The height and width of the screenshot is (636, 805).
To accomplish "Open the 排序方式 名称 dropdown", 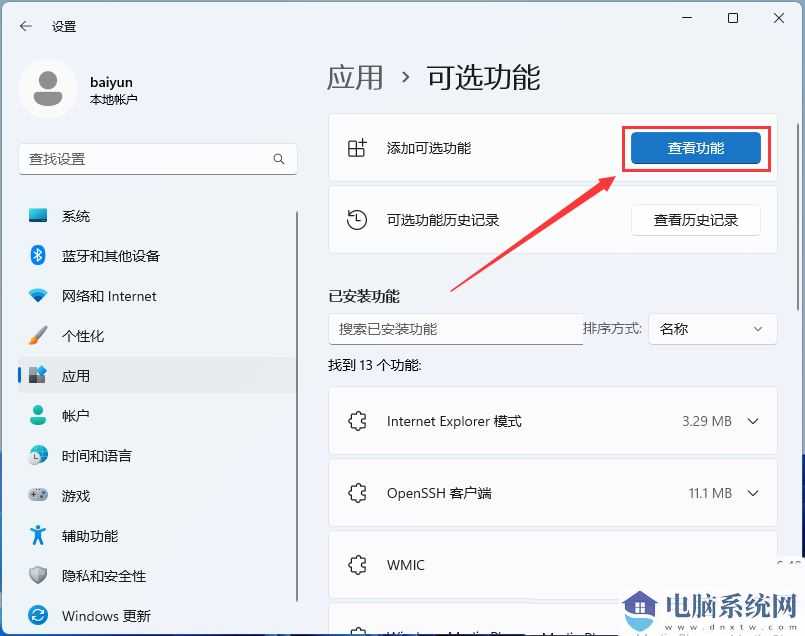I will 712,329.
